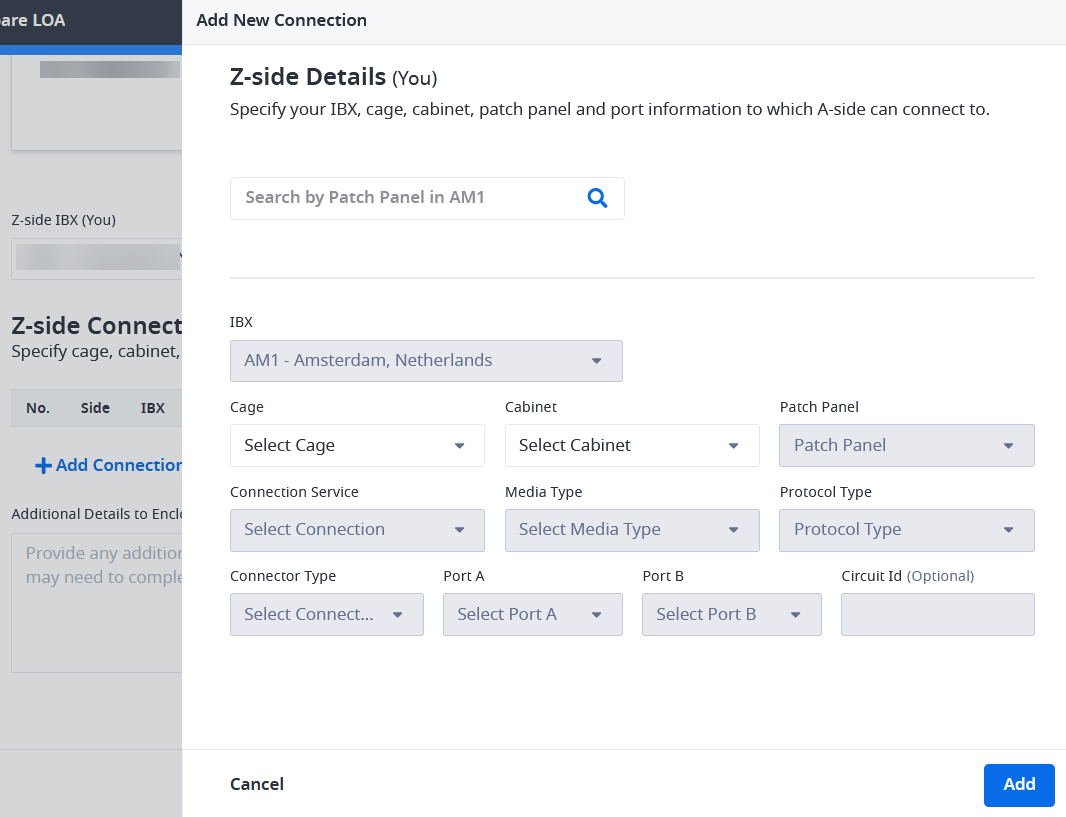Click the Cancel button

256,784
